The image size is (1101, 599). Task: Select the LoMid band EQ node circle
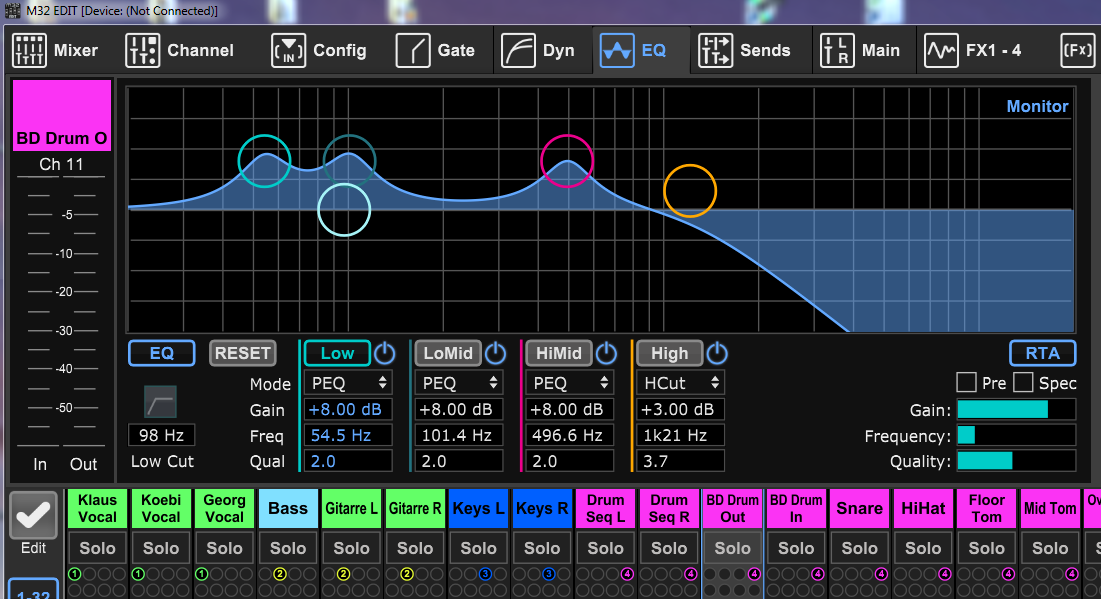350,161
